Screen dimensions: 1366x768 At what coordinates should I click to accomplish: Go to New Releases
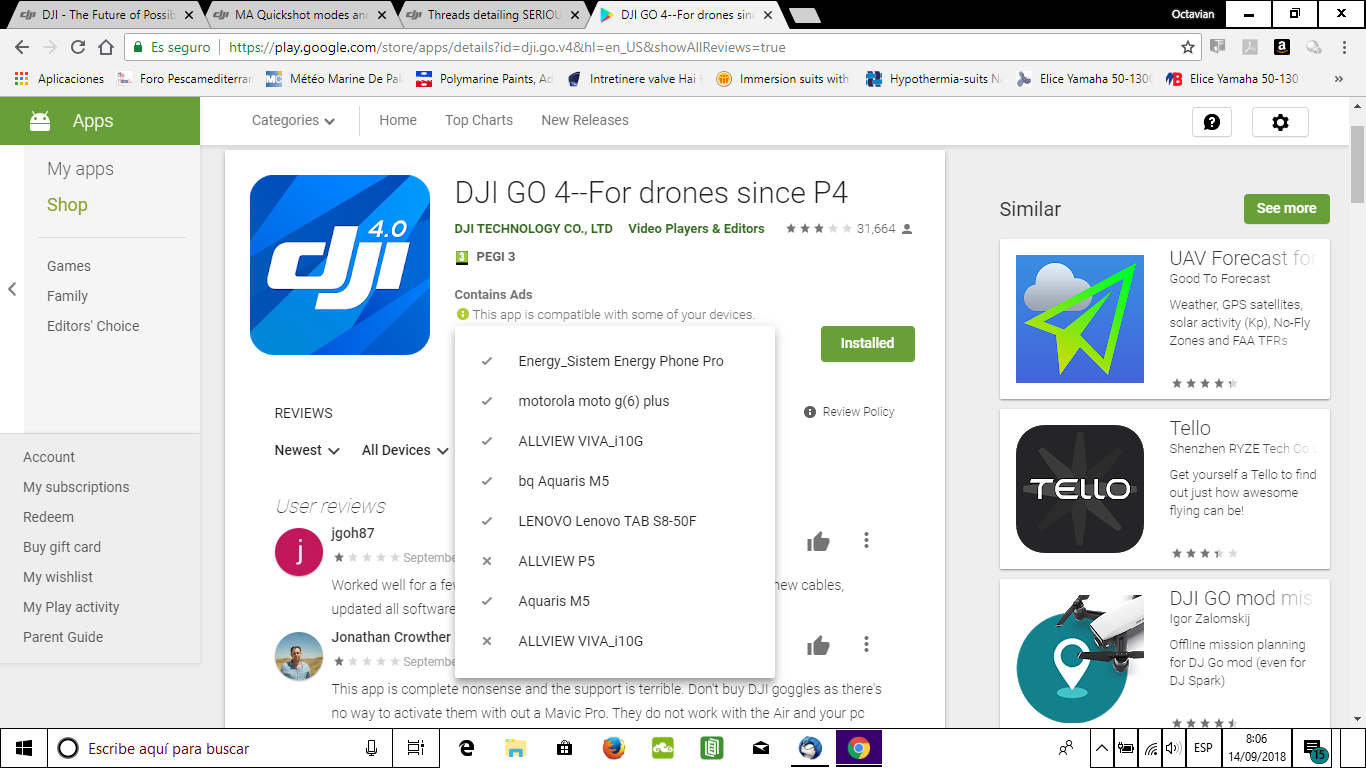click(585, 120)
